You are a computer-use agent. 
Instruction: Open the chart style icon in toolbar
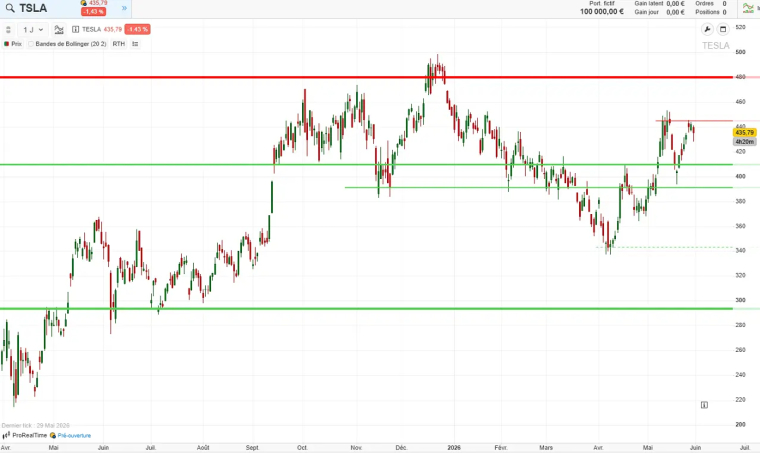(x=59, y=30)
